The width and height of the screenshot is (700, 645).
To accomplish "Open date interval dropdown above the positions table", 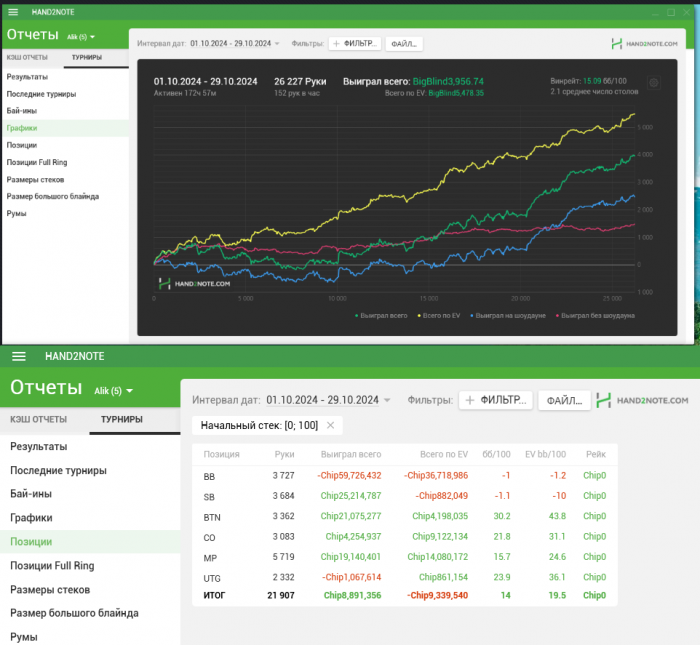I will (x=328, y=400).
